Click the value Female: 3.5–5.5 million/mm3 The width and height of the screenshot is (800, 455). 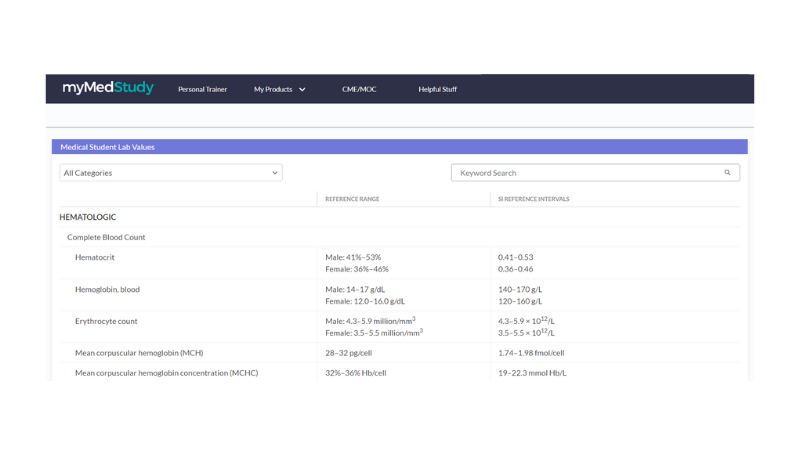coord(374,333)
